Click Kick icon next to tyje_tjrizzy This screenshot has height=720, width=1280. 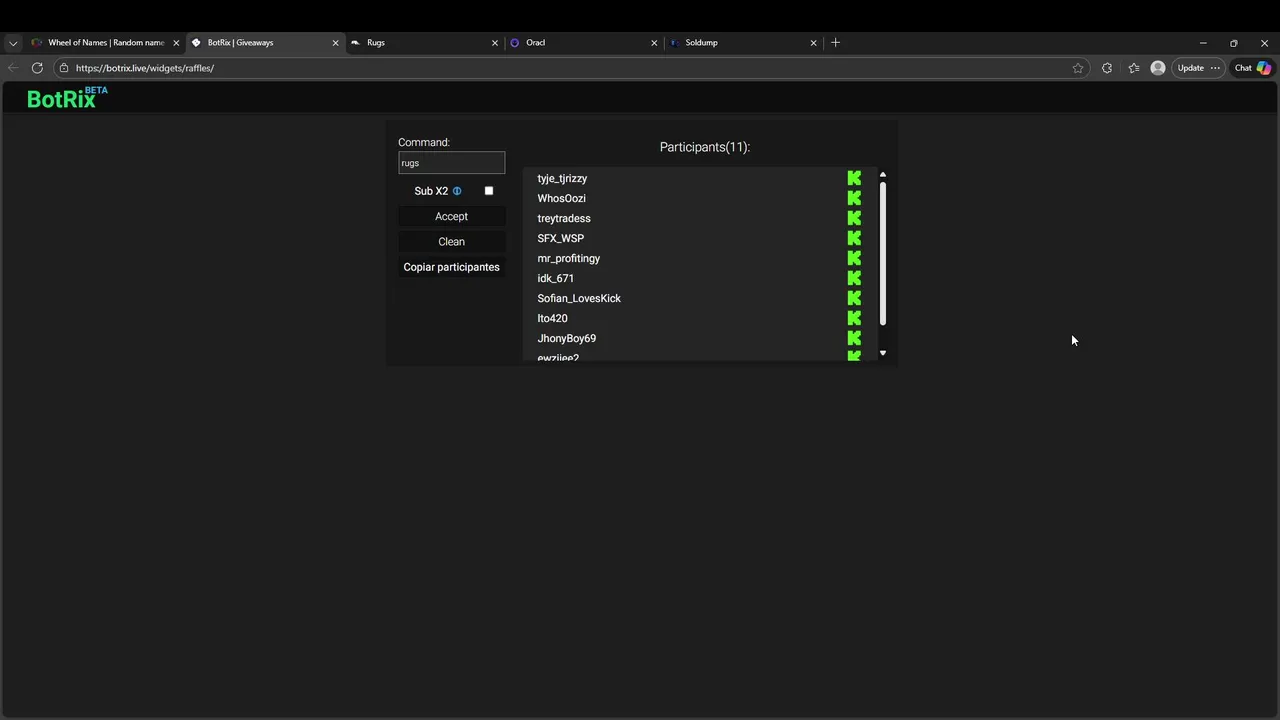click(854, 178)
